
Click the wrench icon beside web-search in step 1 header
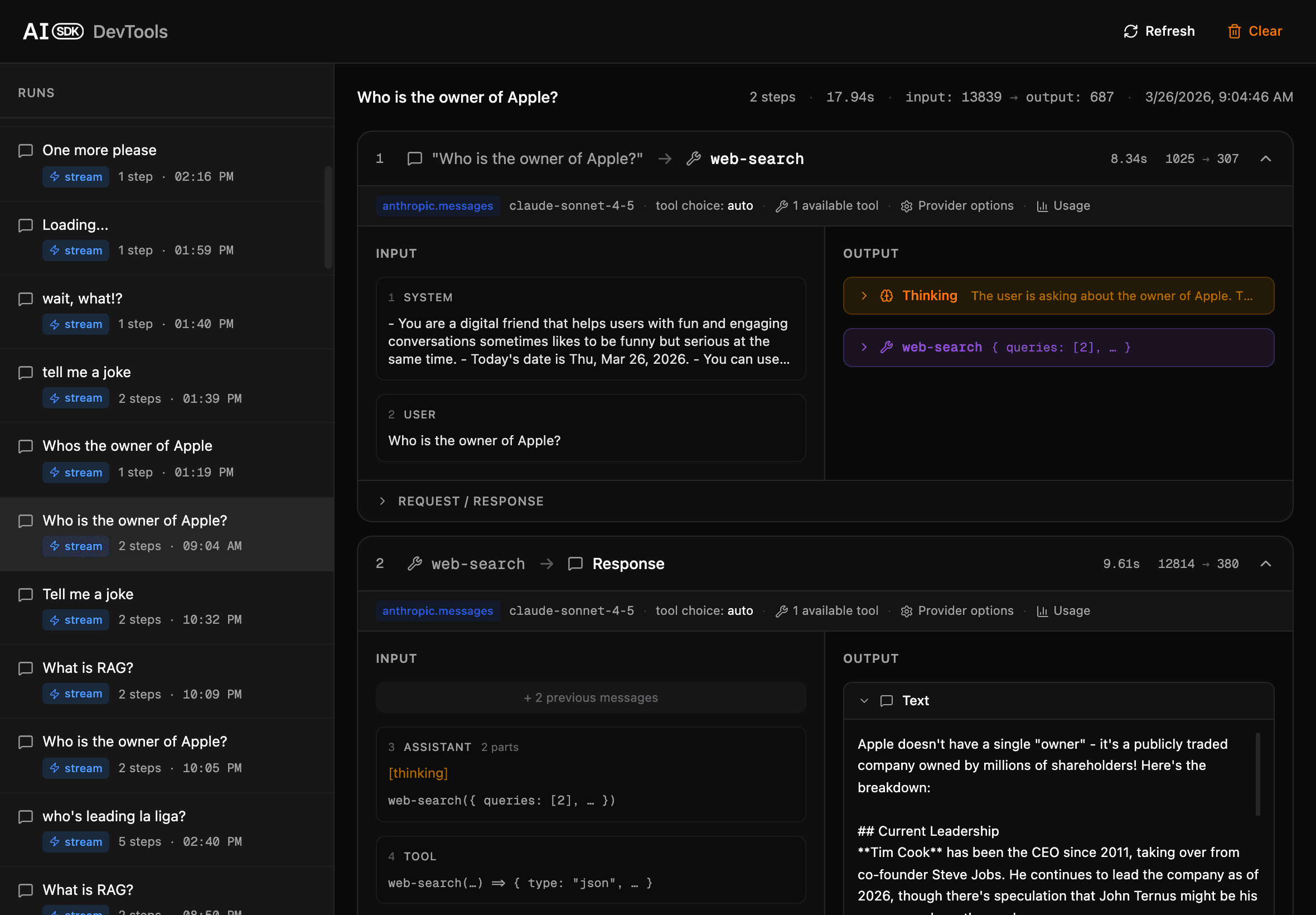click(x=693, y=159)
